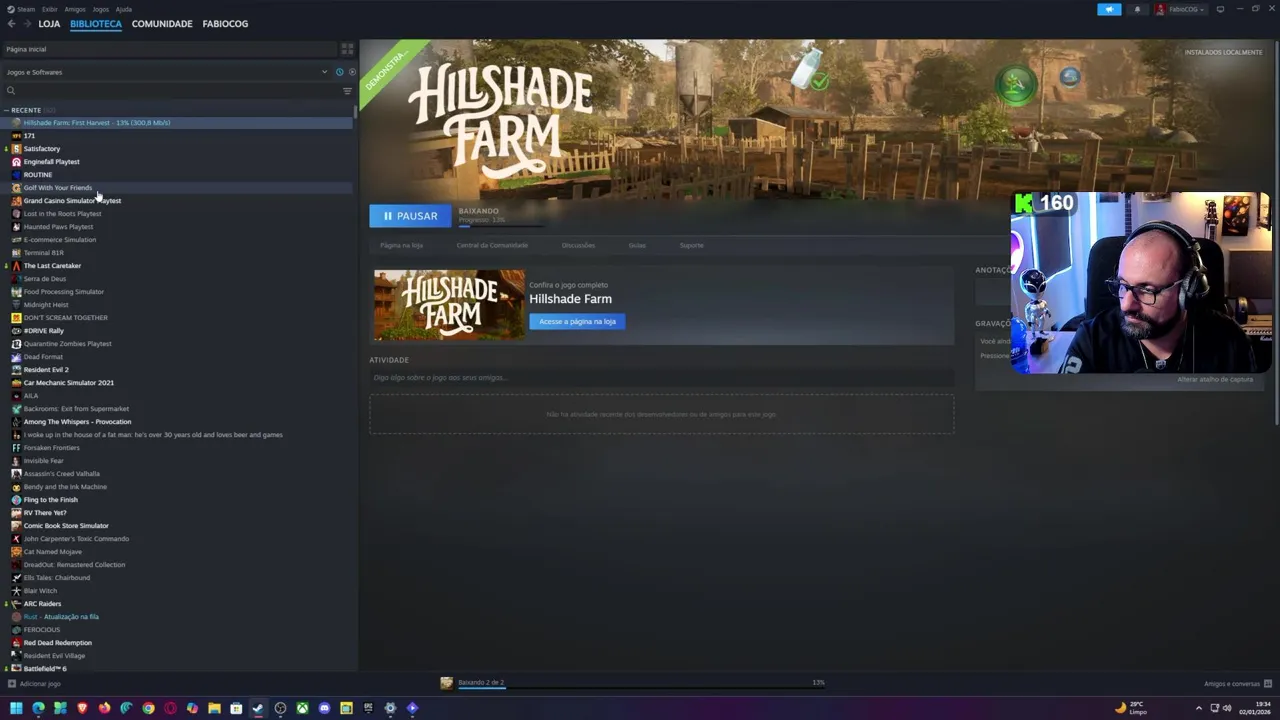Open File Explorer from taskbar

214,708
